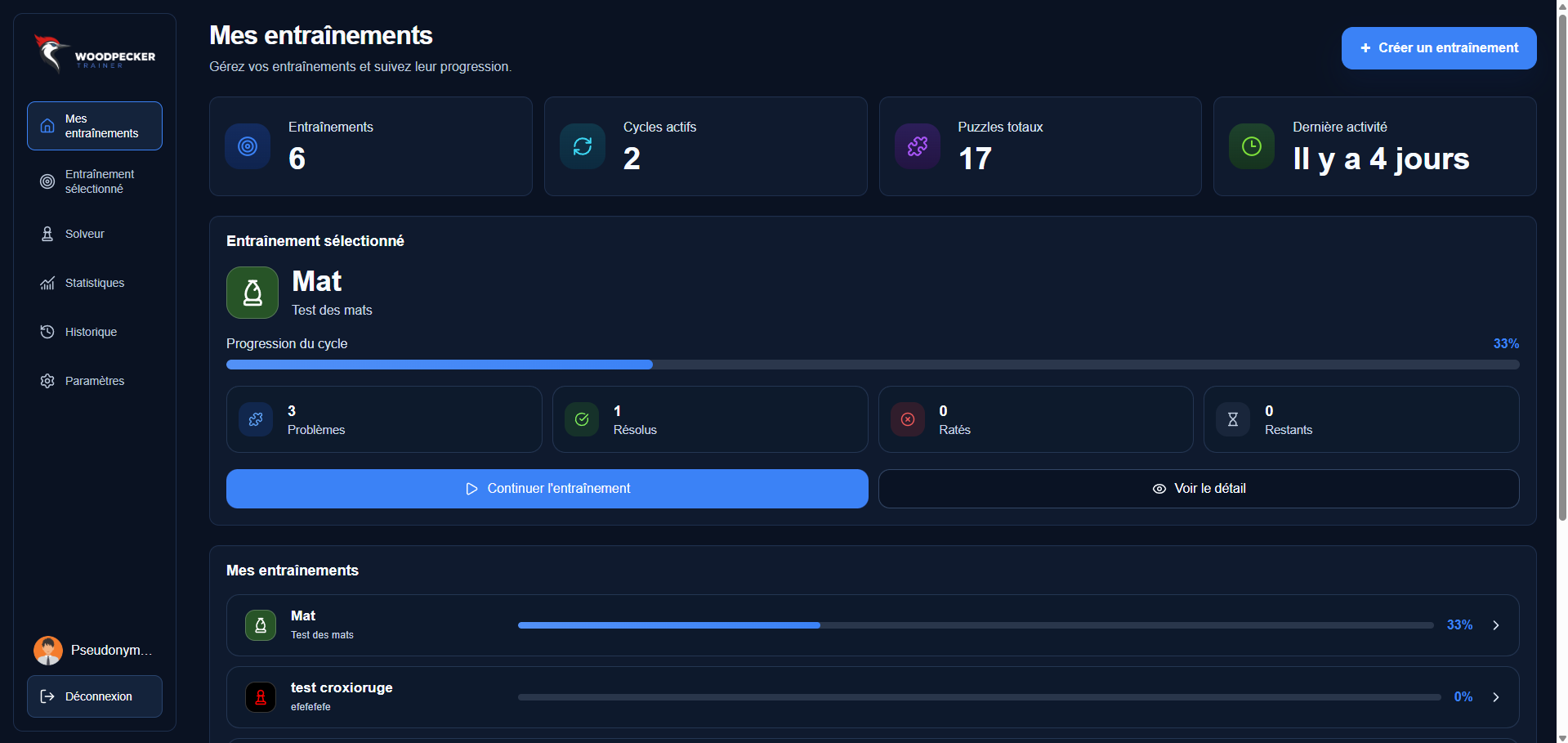Click the test croxioruge progress bar
Viewport: 1568px width, 743px height.
[x=980, y=697]
